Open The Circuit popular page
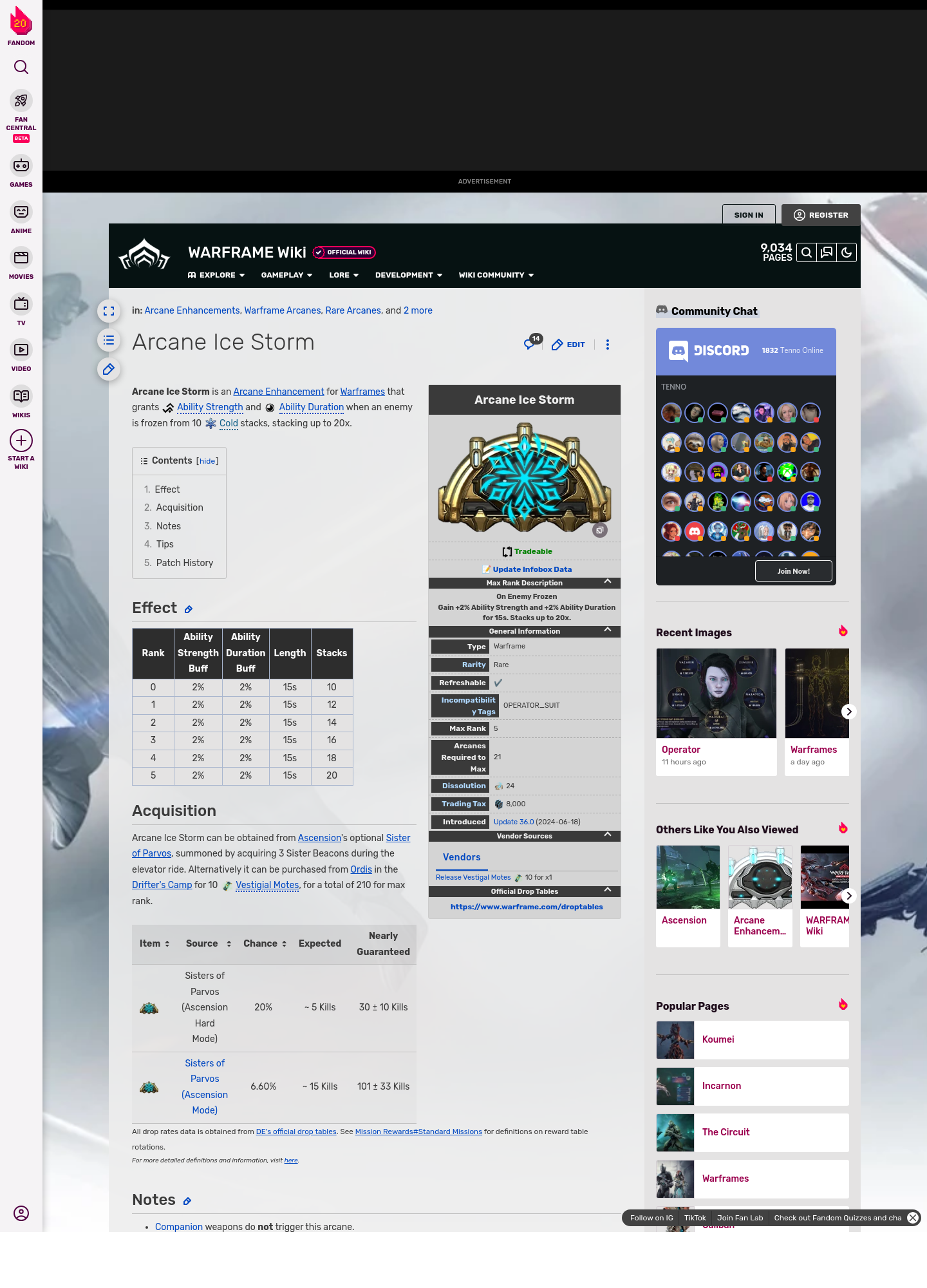The height and width of the screenshot is (1288, 927). (753, 1133)
